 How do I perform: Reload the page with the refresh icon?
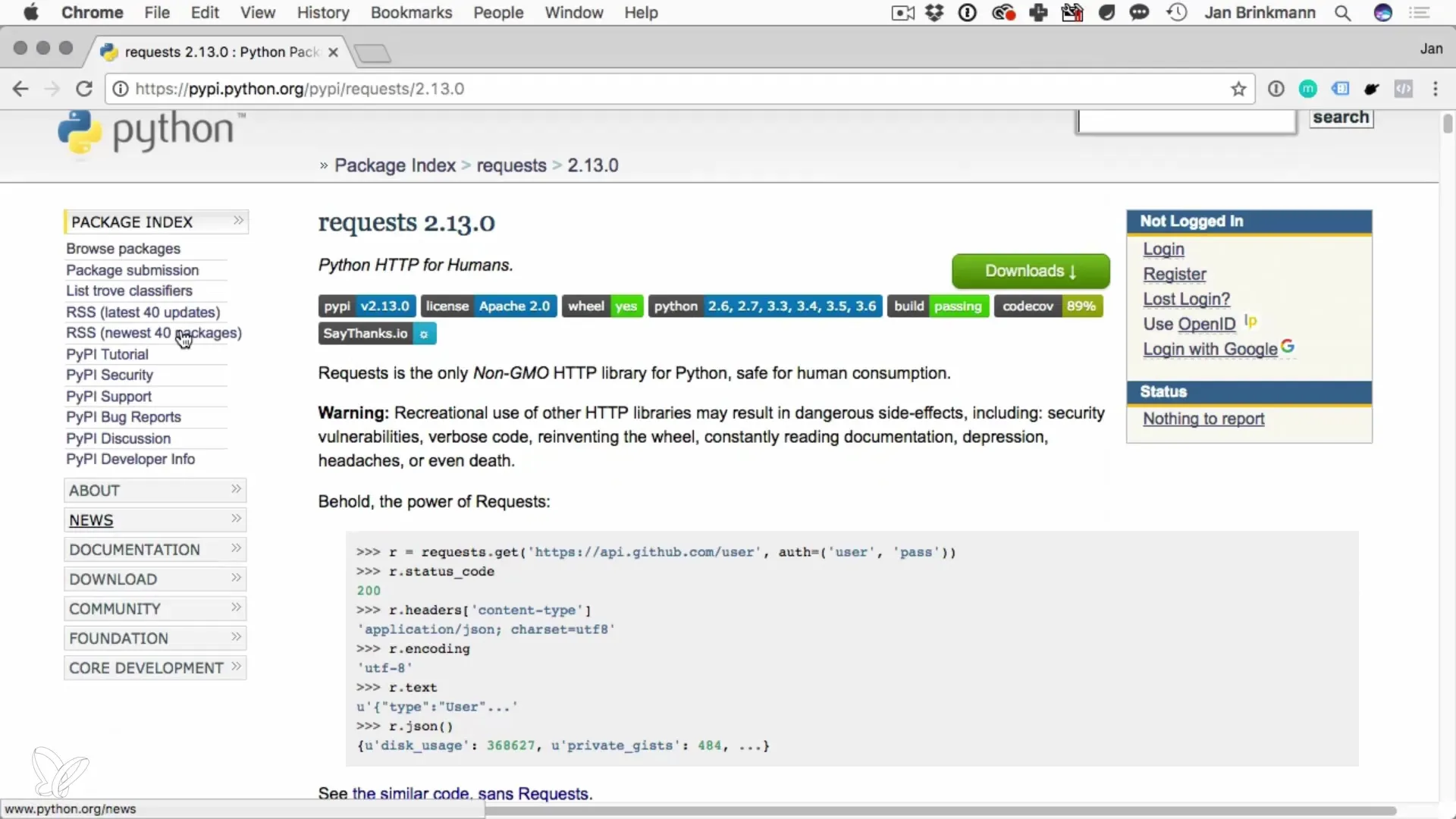point(84,89)
